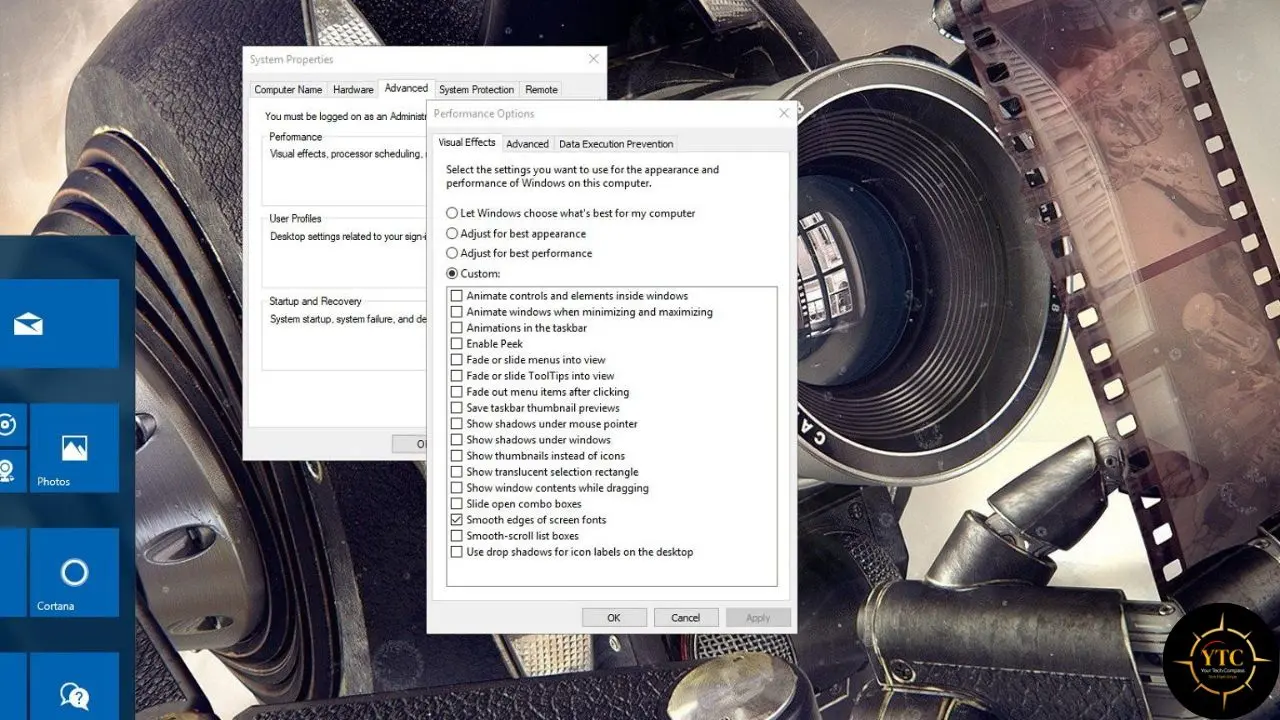
Task: Check Fade or slide menus into view
Action: click(457, 360)
